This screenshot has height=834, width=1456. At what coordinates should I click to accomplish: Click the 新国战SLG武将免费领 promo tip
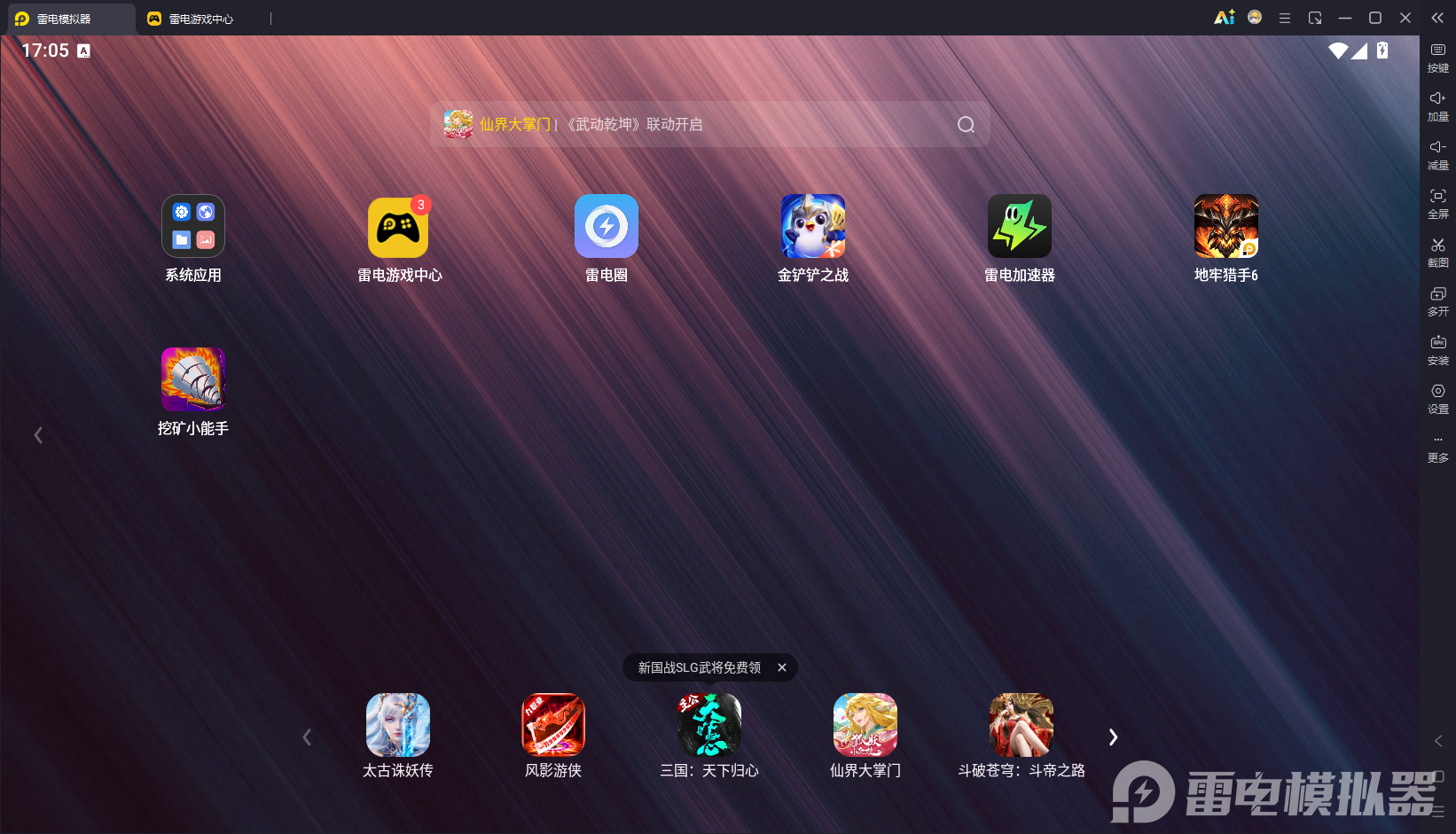click(700, 667)
